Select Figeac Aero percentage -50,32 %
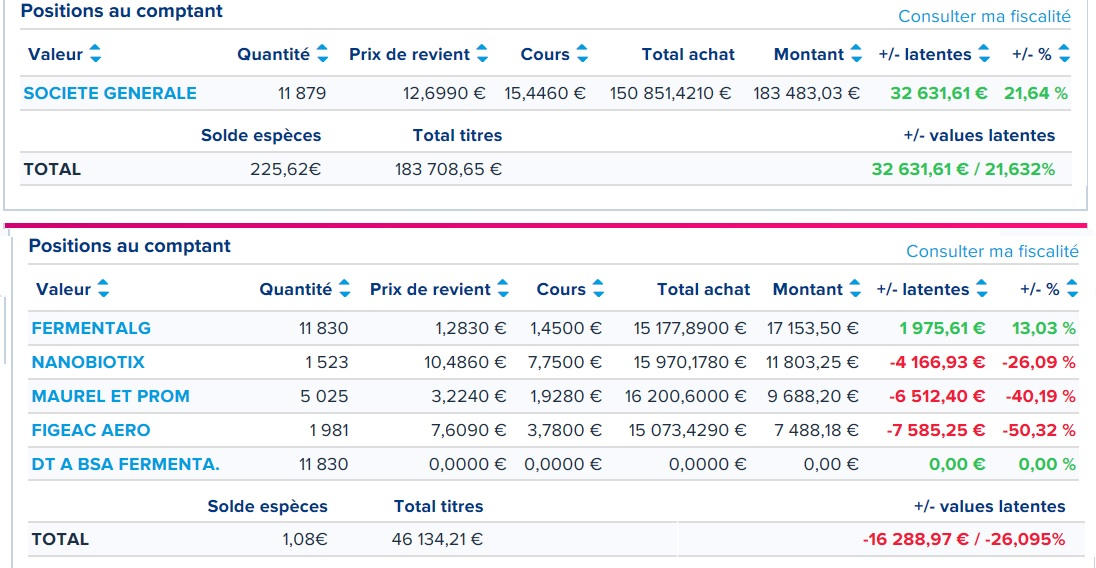 coord(1039,430)
